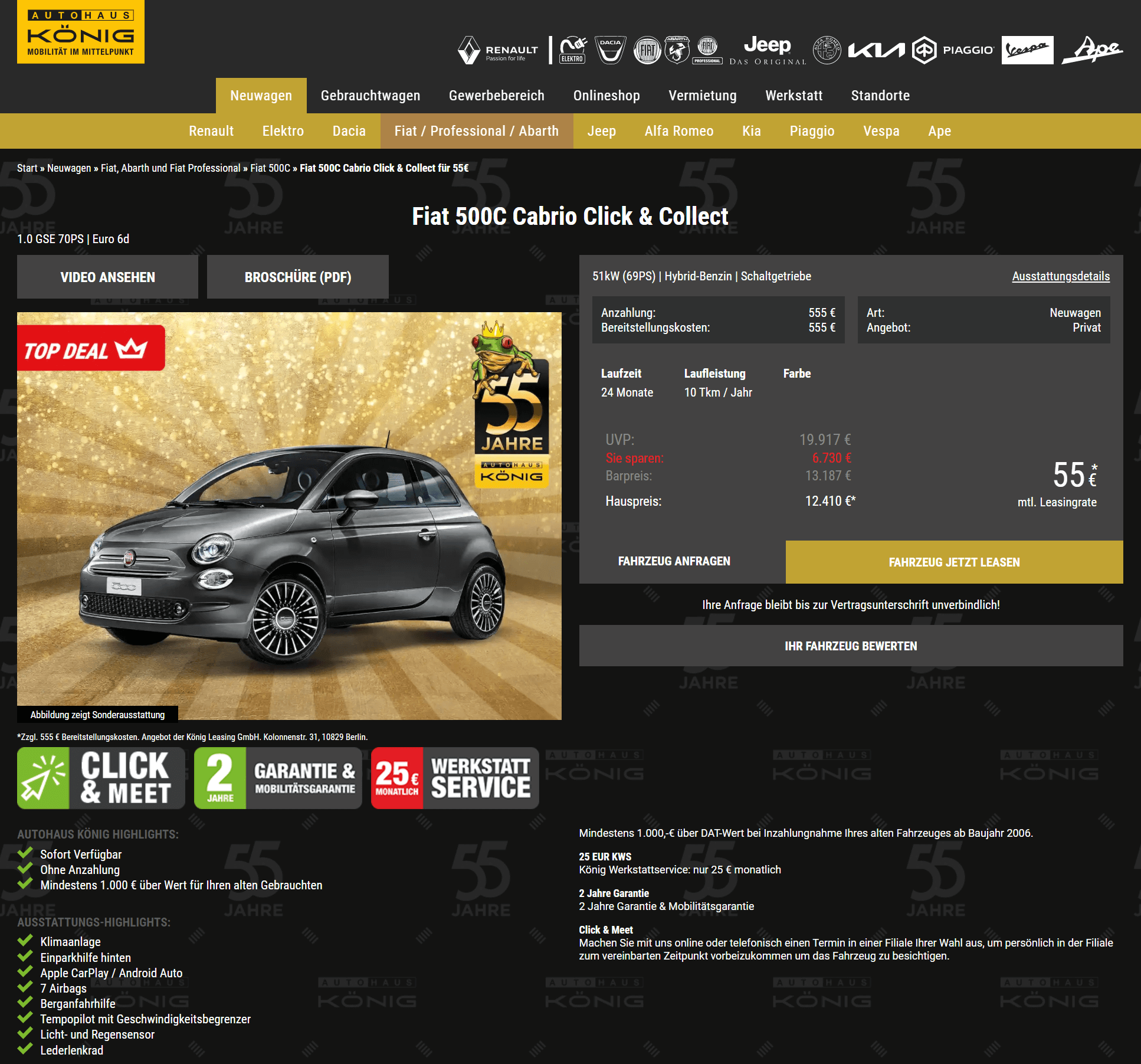Select the '10 Tkm / Jahr' Laufleistung value

tap(718, 392)
